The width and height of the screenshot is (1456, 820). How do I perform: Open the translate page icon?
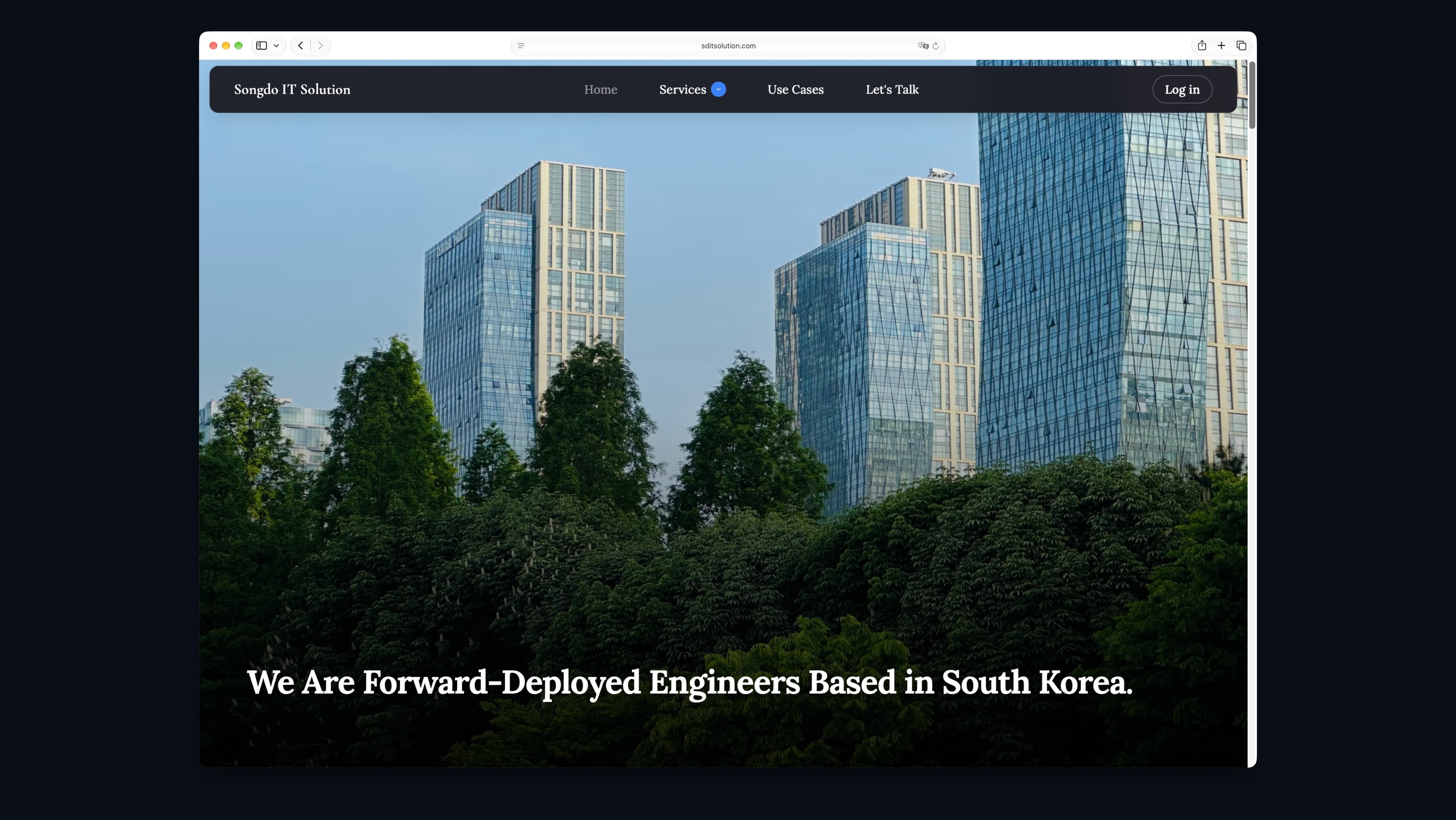pyautogui.click(x=923, y=46)
